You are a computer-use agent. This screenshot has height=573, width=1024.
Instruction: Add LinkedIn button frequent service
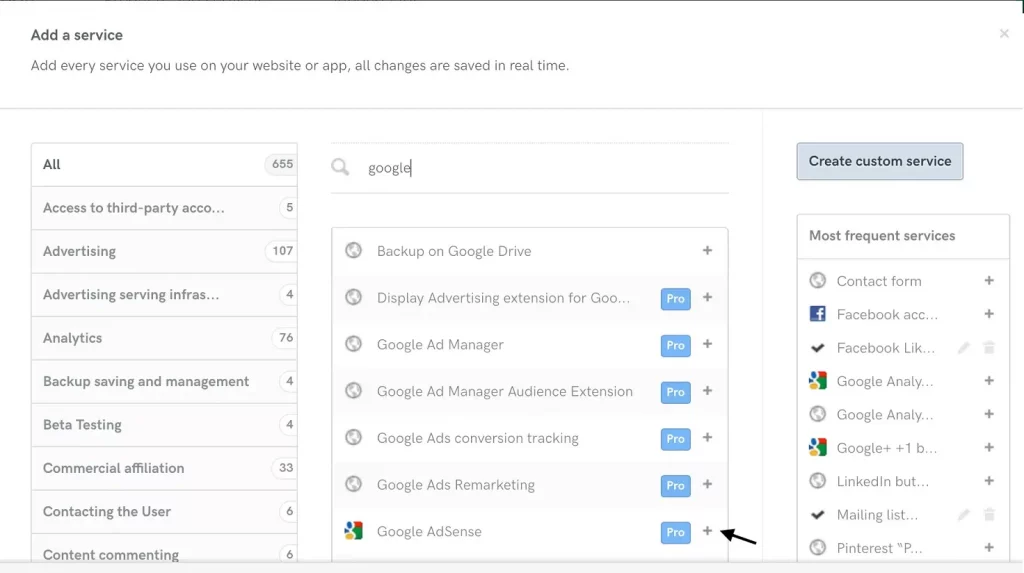point(989,481)
